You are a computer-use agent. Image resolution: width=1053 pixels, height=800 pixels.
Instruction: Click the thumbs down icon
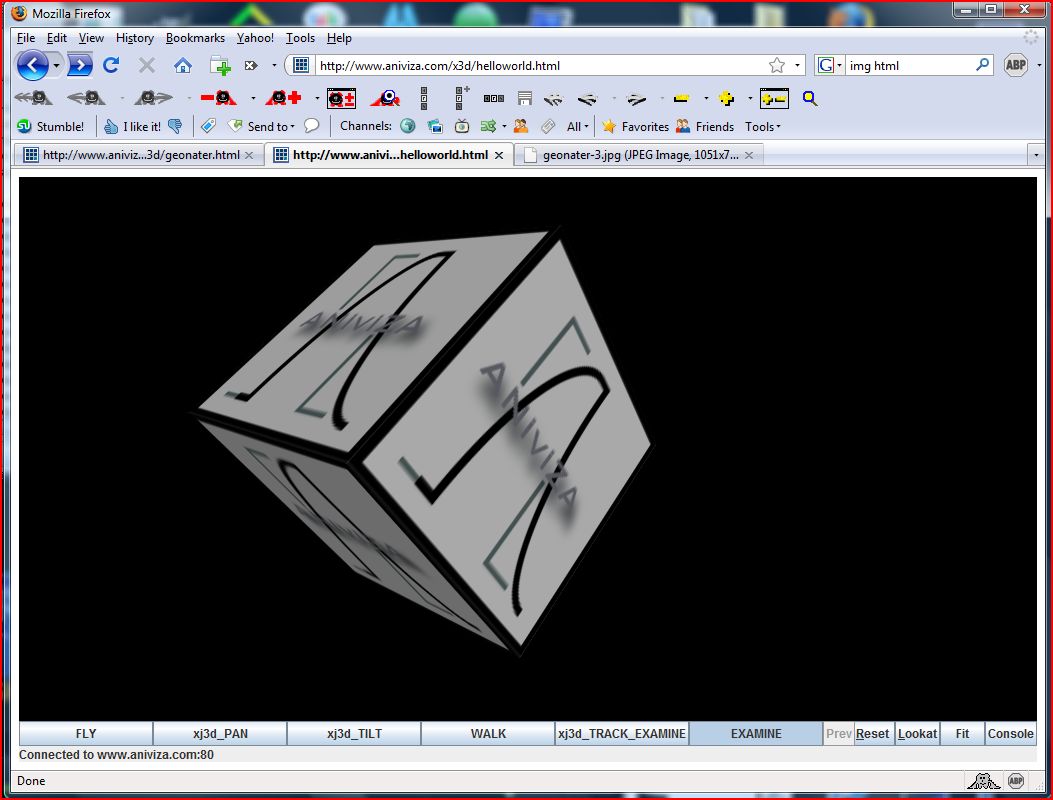coord(175,126)
